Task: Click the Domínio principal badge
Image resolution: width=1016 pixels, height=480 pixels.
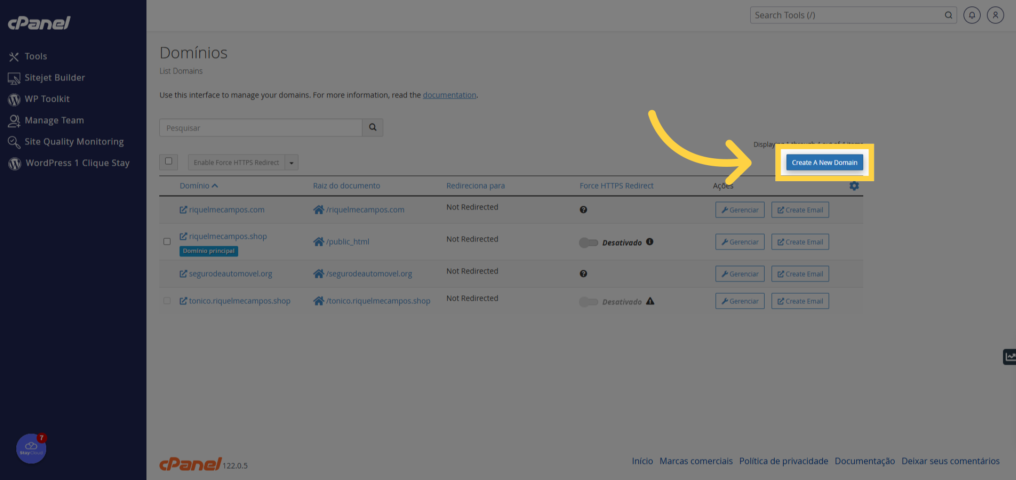Action: click(209, 251)
